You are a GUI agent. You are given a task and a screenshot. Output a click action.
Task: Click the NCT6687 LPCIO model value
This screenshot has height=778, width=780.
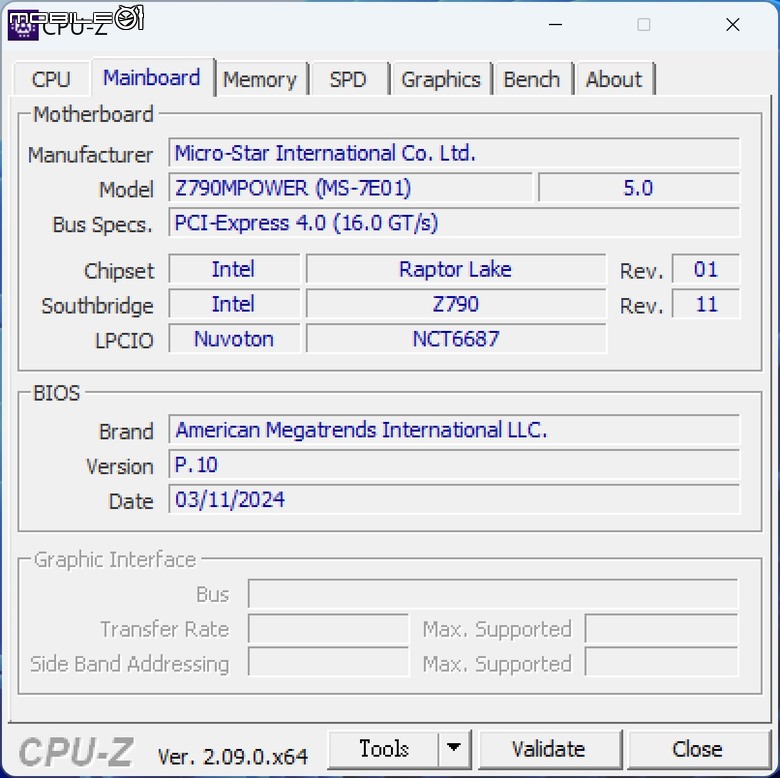pyautogui.click(x=456, y=339)
